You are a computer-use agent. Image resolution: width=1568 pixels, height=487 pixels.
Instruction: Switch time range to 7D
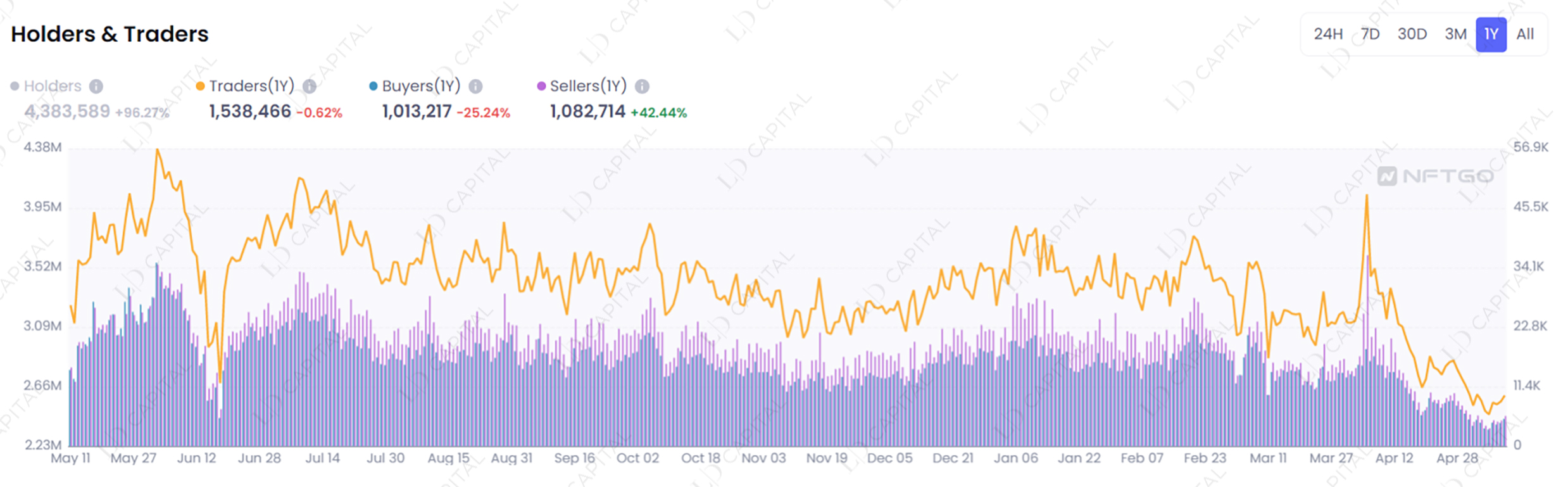(1370, 34)
